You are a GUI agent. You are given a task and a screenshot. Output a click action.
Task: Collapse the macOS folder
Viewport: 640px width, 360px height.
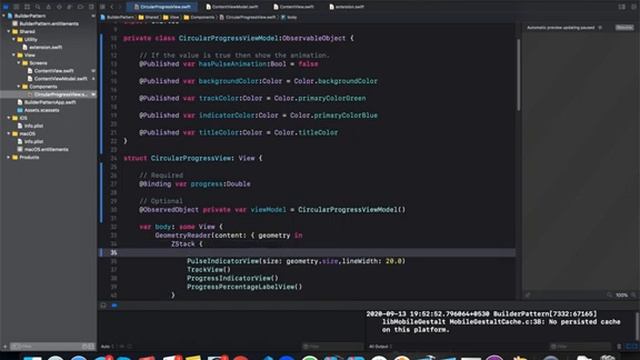9,134
